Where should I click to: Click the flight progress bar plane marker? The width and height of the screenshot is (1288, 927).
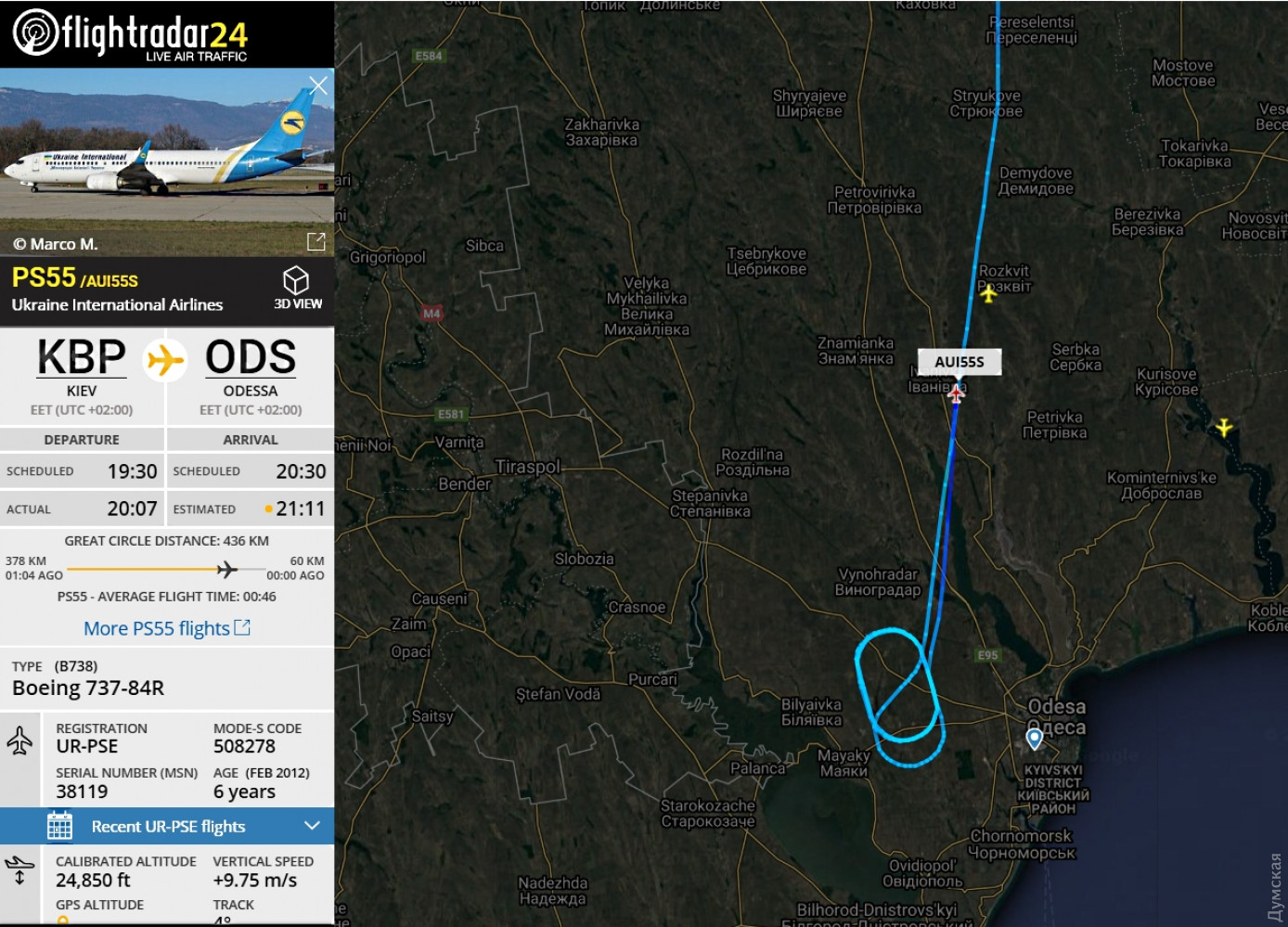tap(227, 569)
